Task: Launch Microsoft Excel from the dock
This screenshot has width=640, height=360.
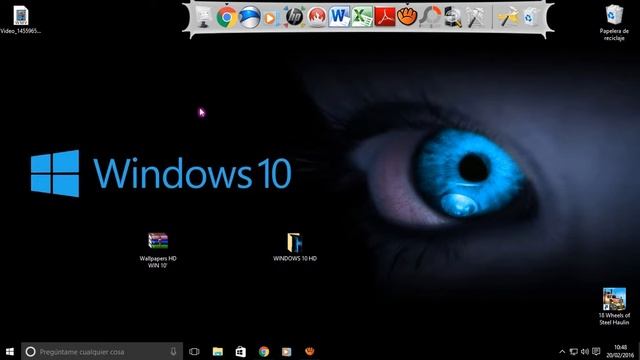Action: tap(362, 17)
